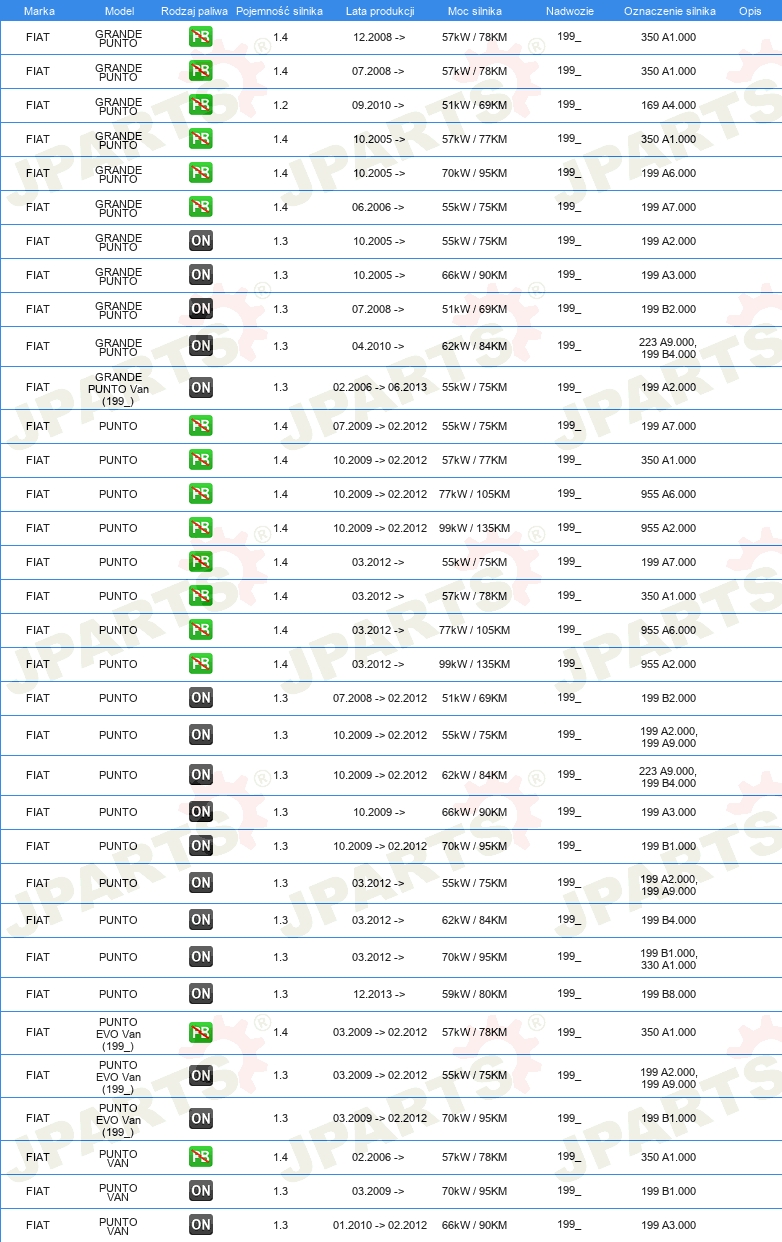Click the Pojemność silnika column header
The image size is (782, 1242).
coord(280,11)
